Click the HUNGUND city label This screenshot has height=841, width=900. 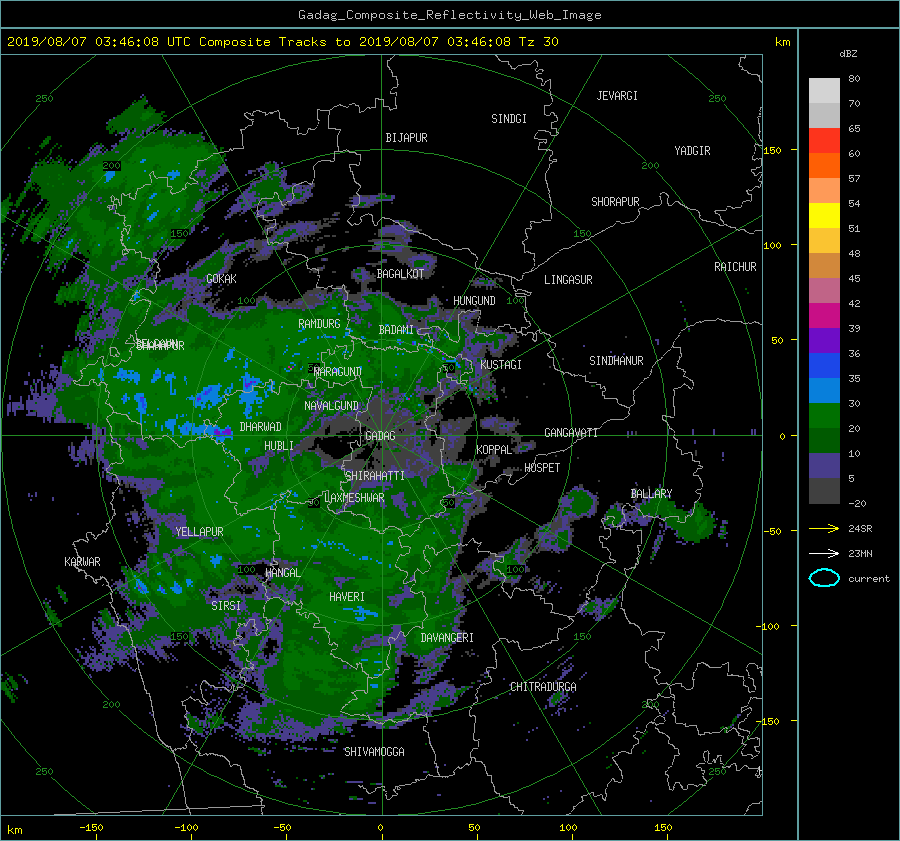point(474,301)
